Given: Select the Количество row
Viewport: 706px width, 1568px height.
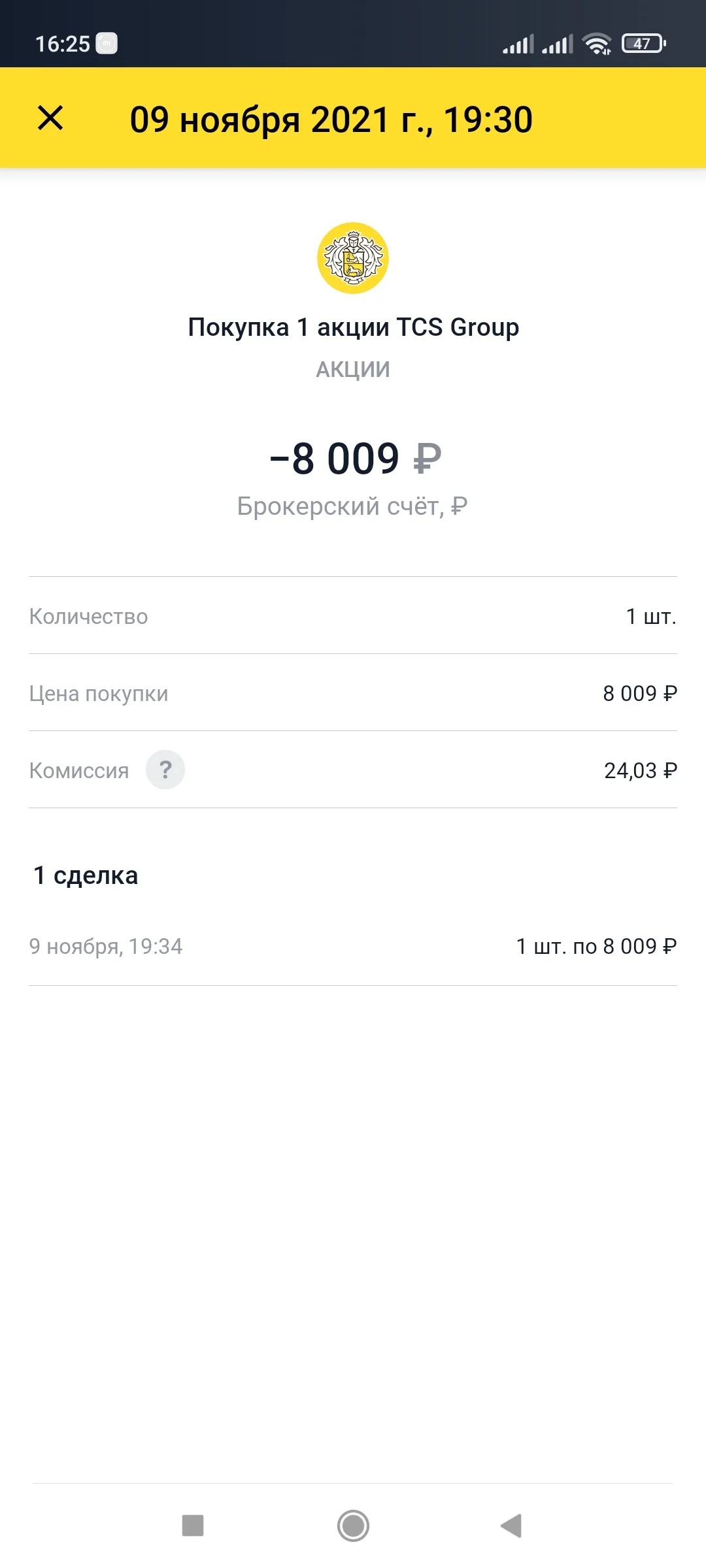Looking at the screenshot, I should [x=353, y=615].
